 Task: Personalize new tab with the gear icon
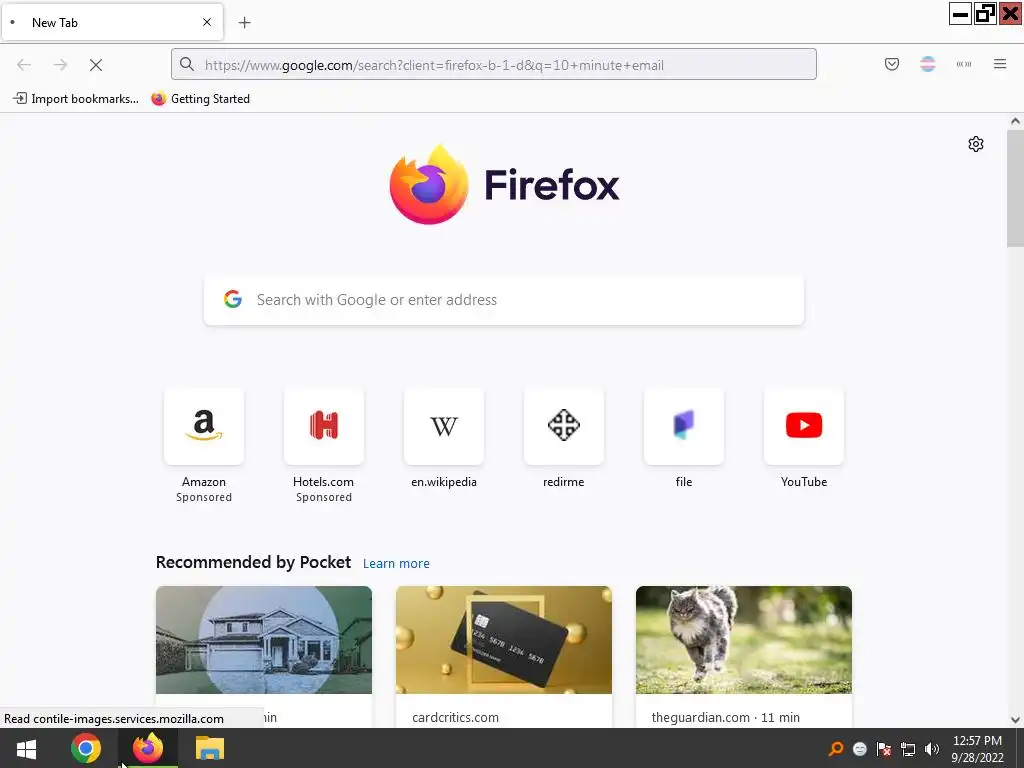click(976, 144)
